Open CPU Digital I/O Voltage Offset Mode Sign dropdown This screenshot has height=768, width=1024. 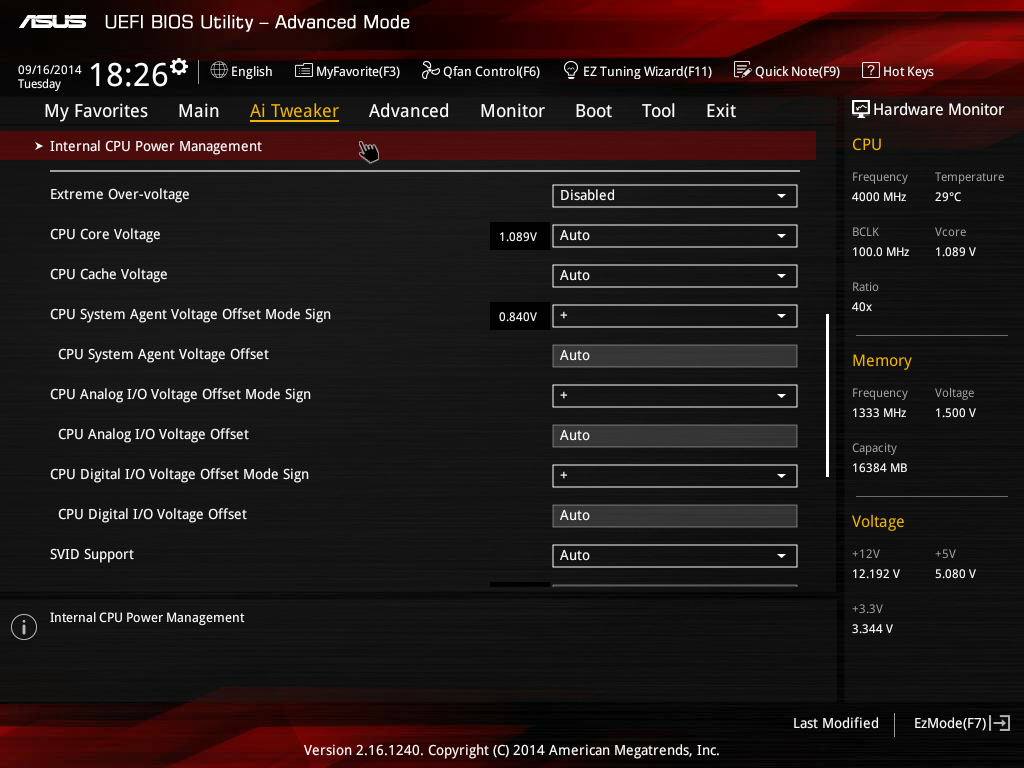click(x=675, y=475)
